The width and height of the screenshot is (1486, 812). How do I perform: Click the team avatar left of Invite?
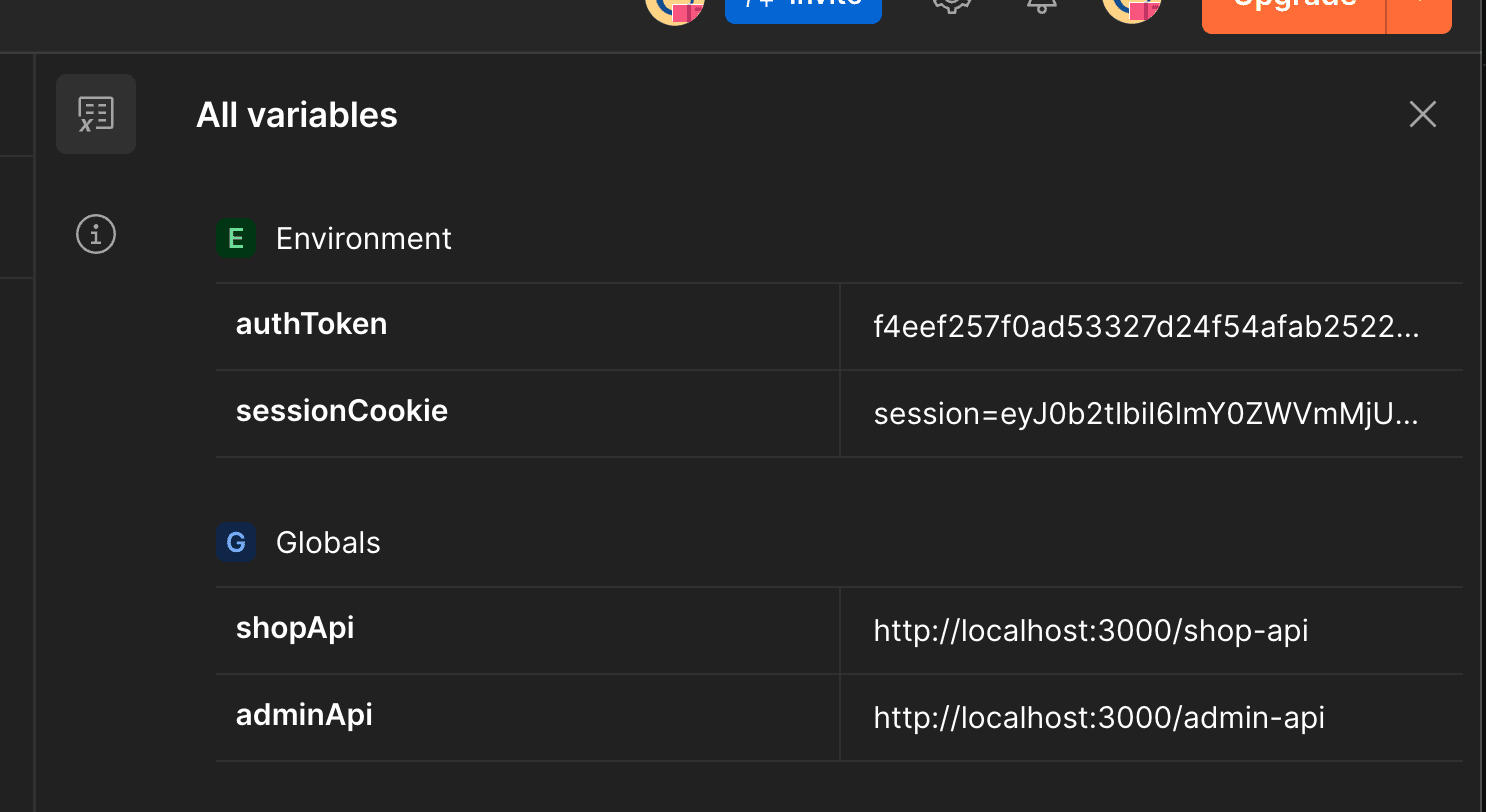tap(675, 8)
